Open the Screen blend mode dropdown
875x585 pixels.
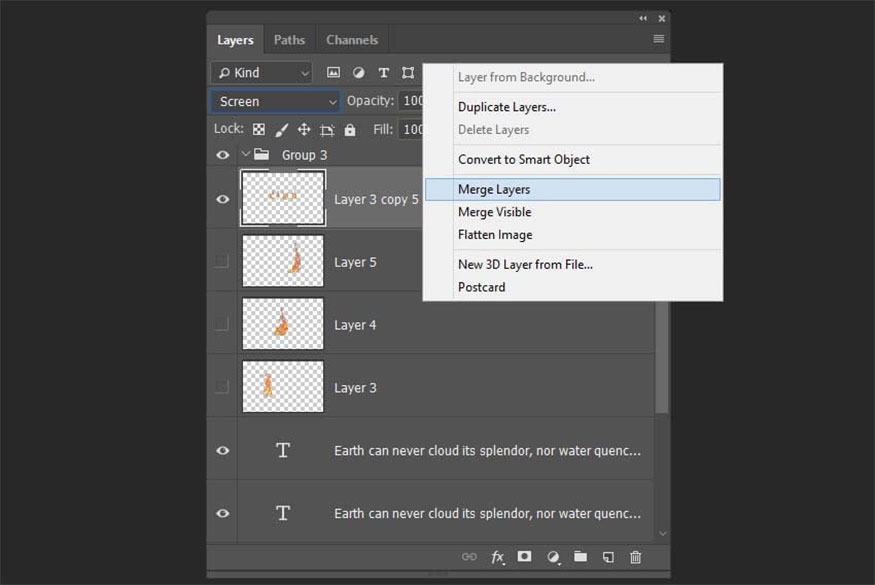coord(276,101)
